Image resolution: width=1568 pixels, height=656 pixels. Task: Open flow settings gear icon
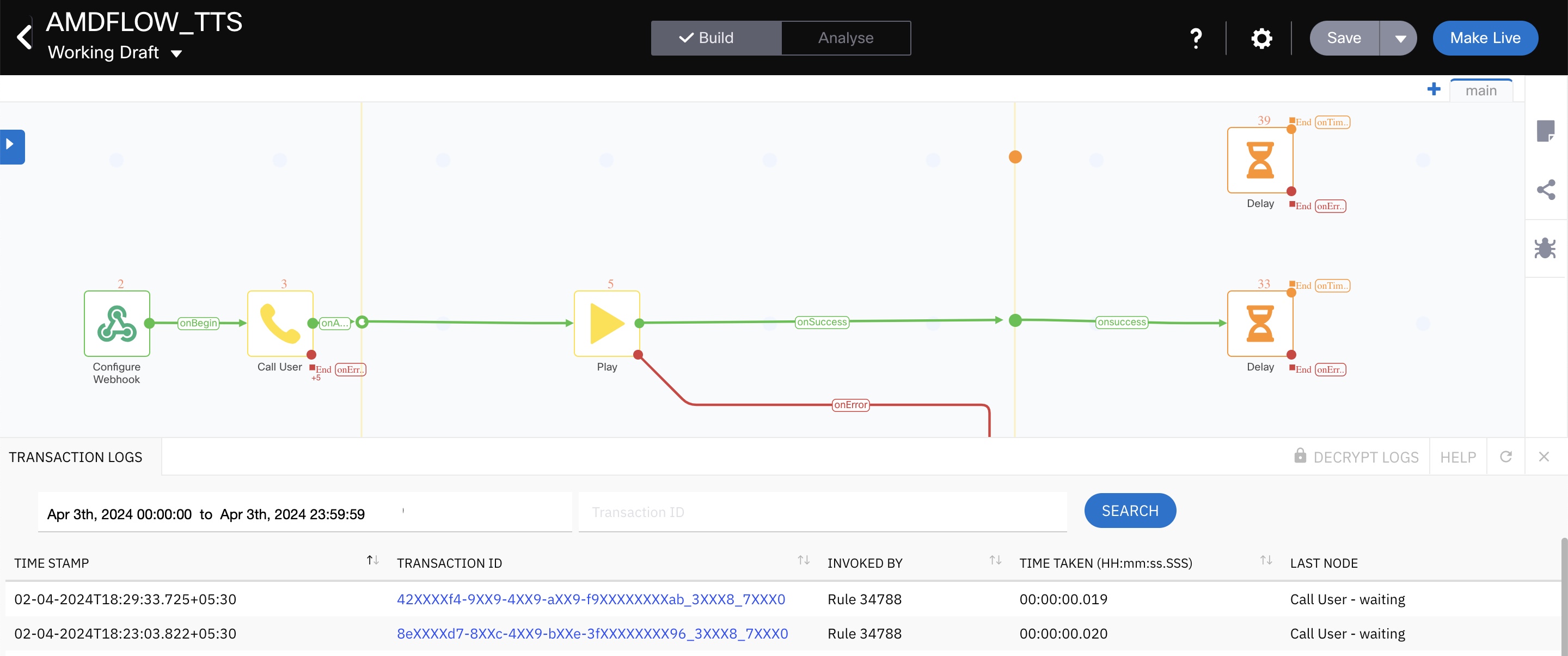click(1261, 38)
